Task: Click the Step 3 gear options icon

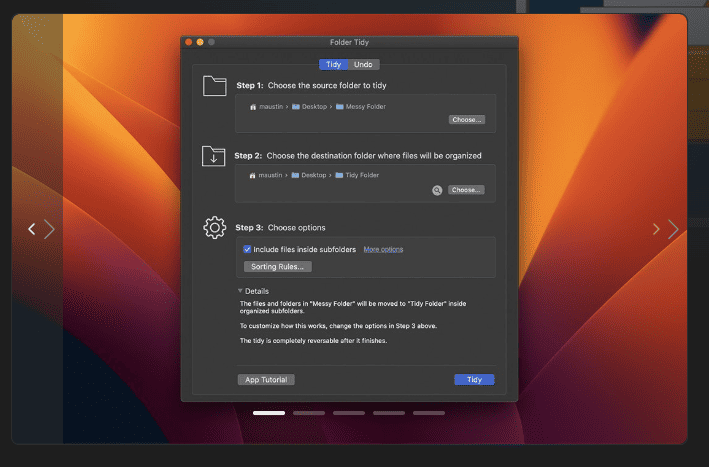Action: tap(214, 227)
